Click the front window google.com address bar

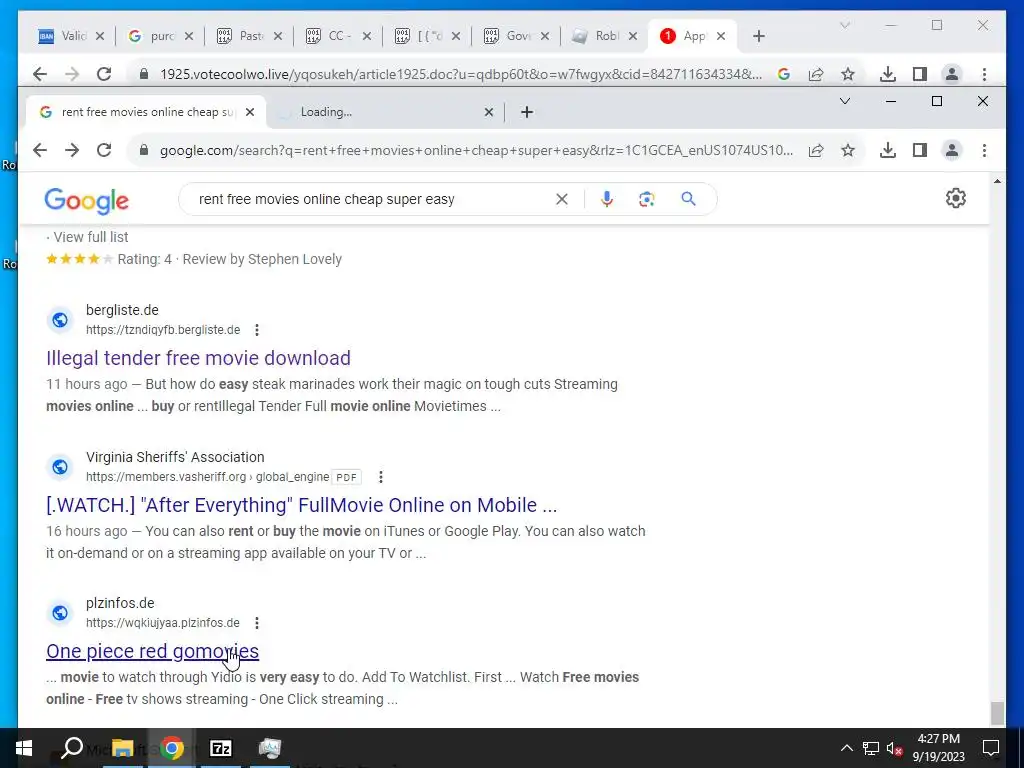[477, 150]
